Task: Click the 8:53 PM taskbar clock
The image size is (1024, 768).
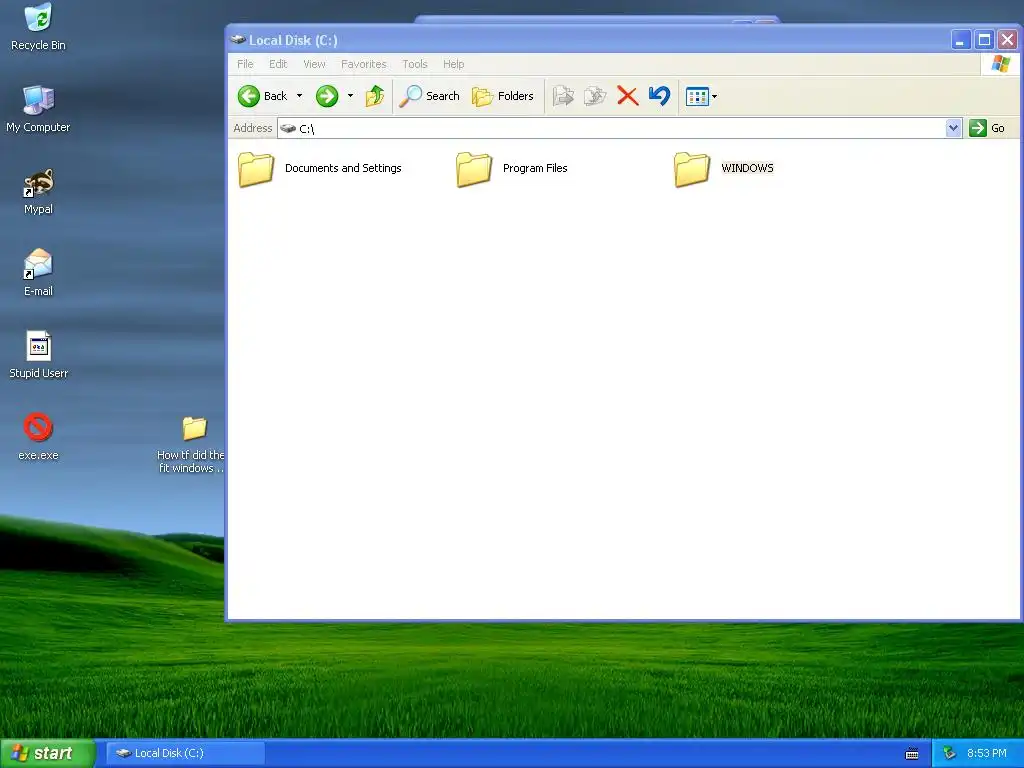Action: [987, 753]
